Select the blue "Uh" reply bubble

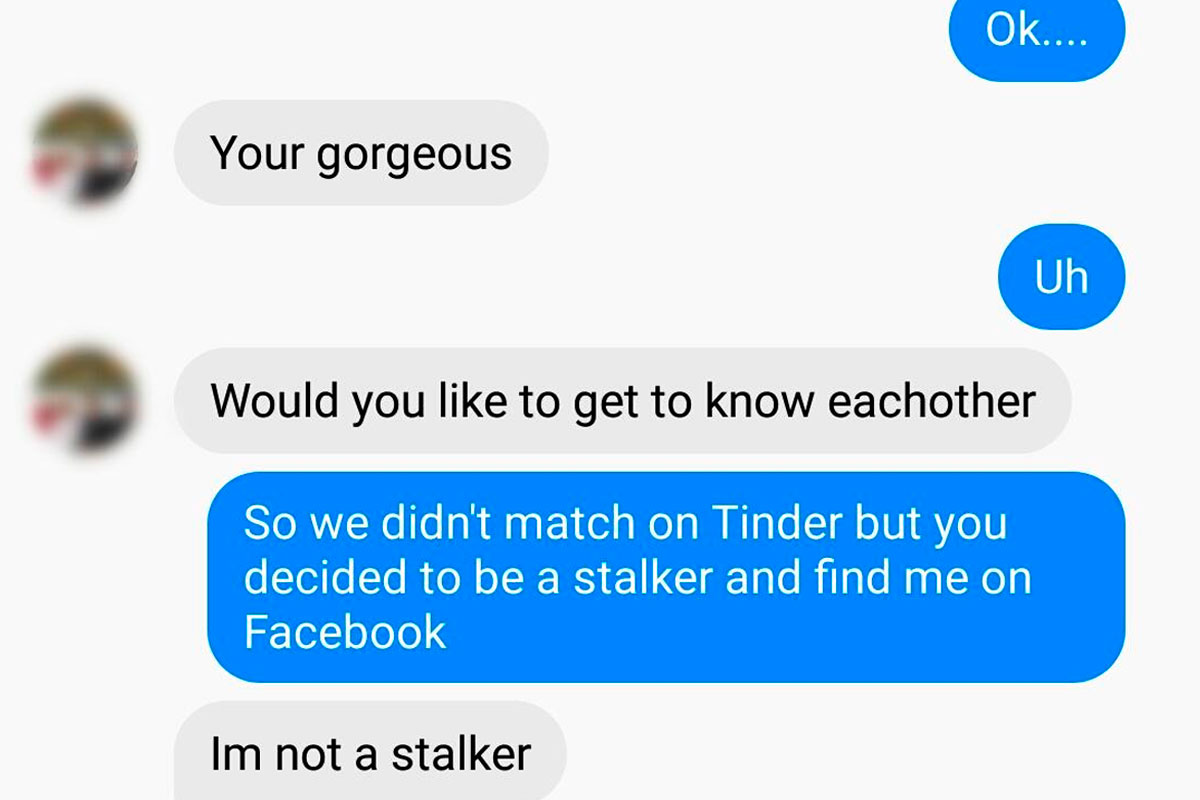1062,277
